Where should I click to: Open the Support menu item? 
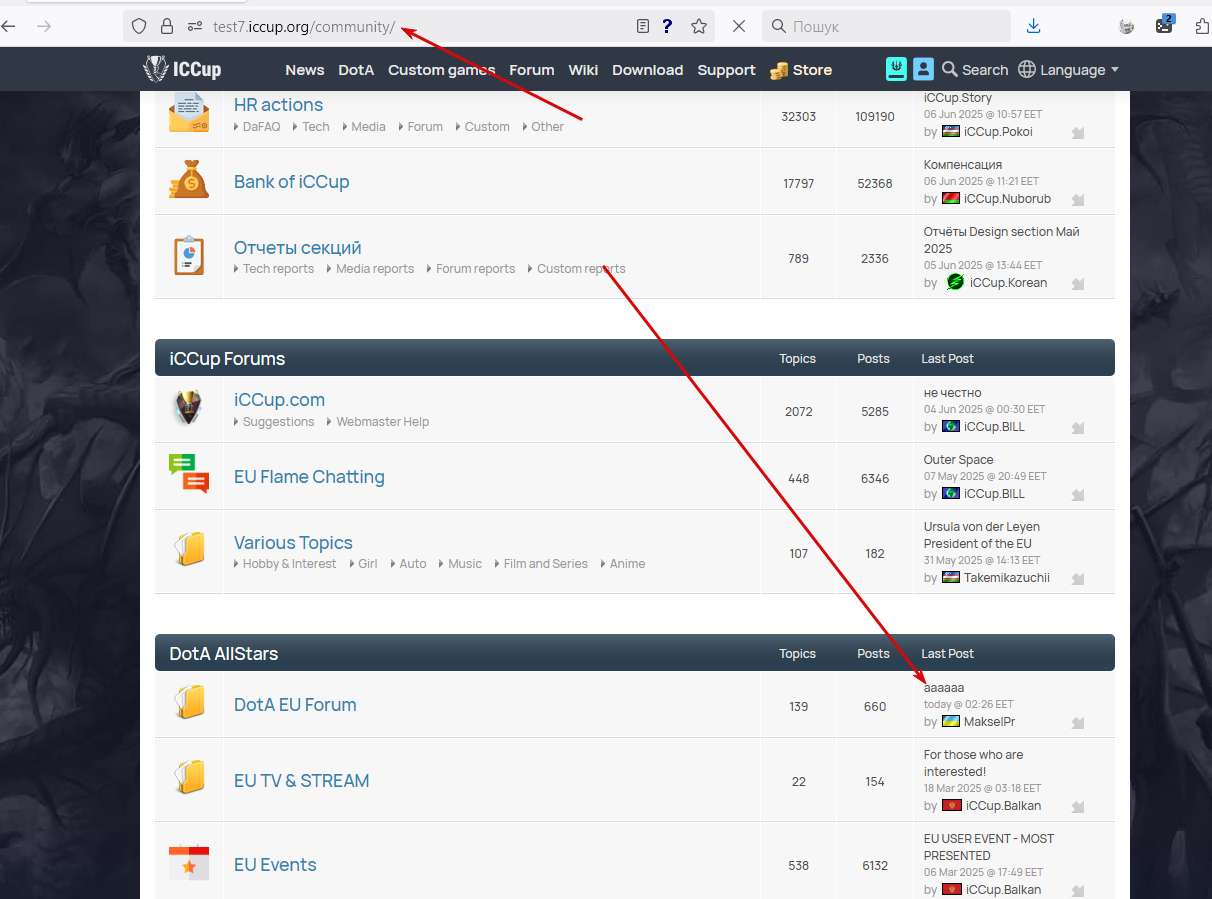click(726, 70)
